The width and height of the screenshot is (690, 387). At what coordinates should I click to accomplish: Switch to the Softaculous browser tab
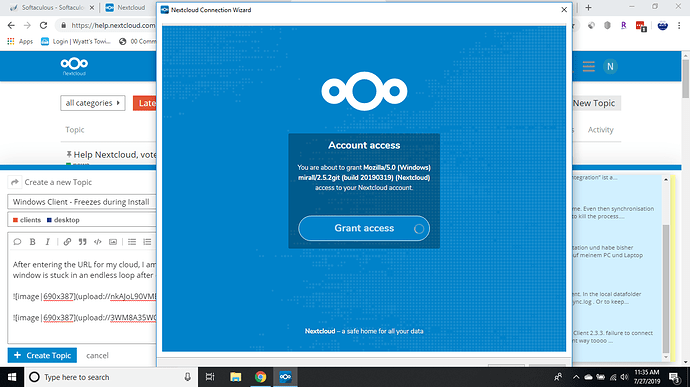coord(52,7)
